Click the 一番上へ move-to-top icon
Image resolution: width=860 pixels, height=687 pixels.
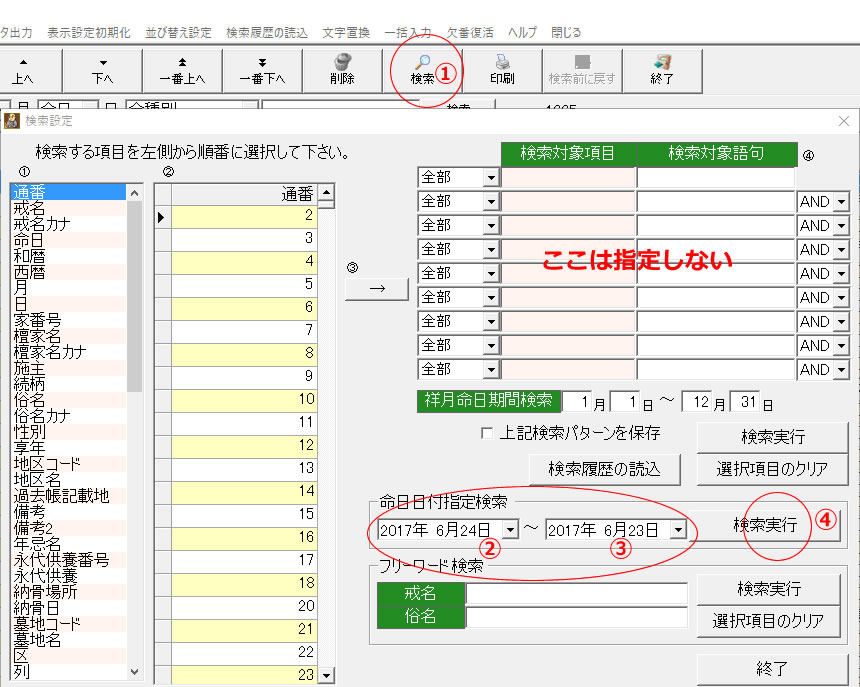click(183, 62)
